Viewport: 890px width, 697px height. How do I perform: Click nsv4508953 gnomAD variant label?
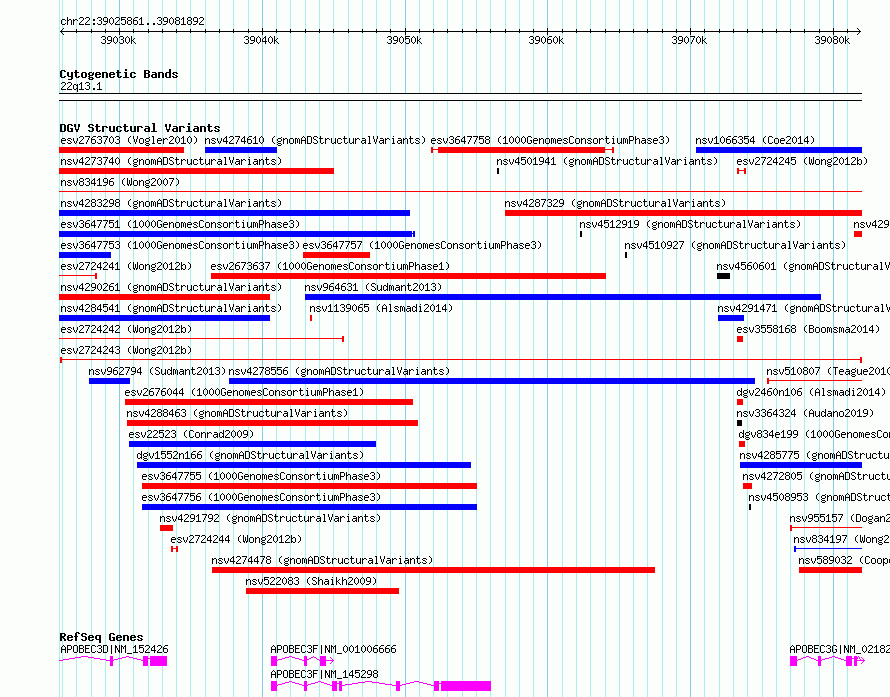pos(819,497)
